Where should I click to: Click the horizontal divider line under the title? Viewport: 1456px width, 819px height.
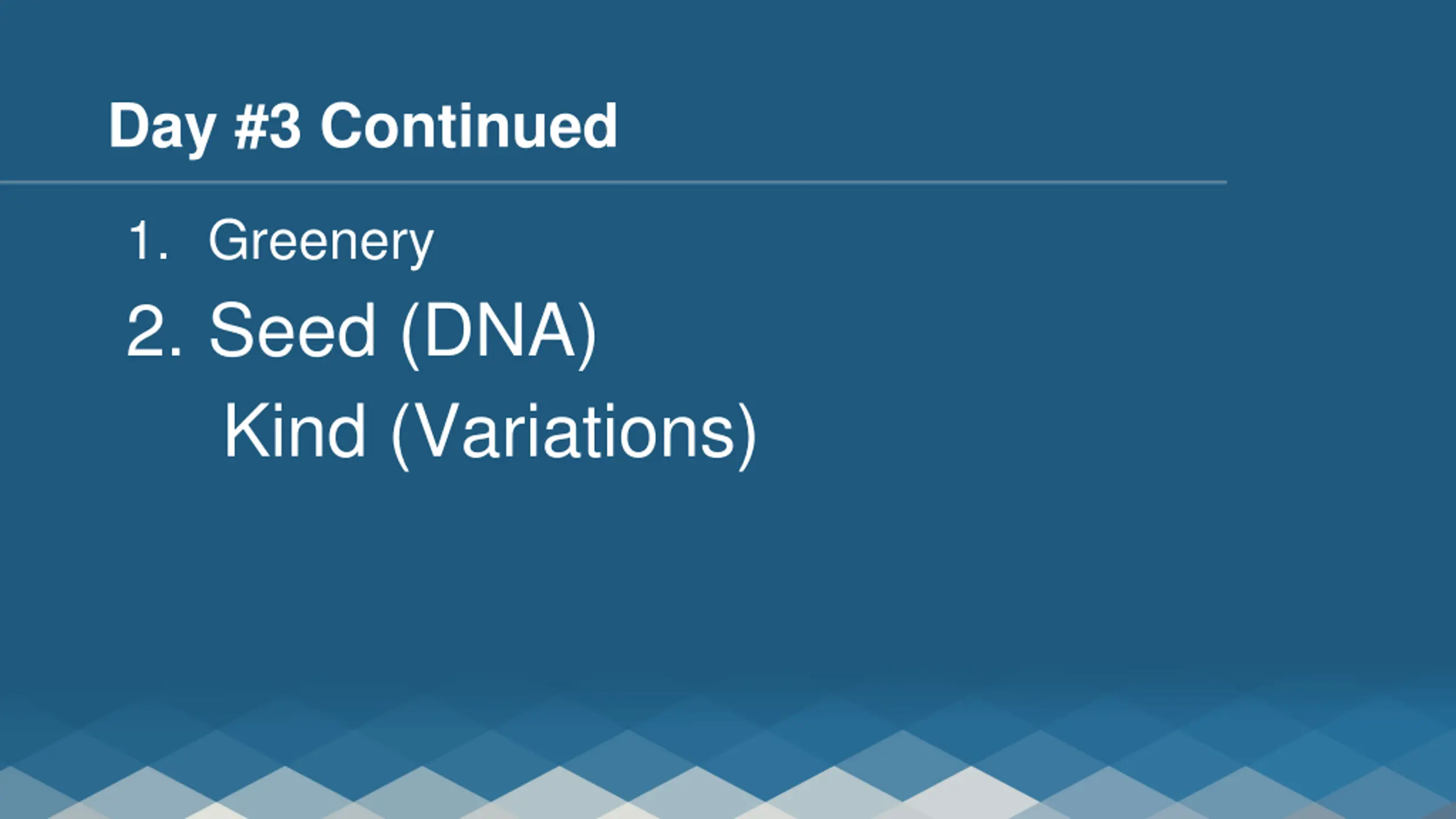click(613, 183)
